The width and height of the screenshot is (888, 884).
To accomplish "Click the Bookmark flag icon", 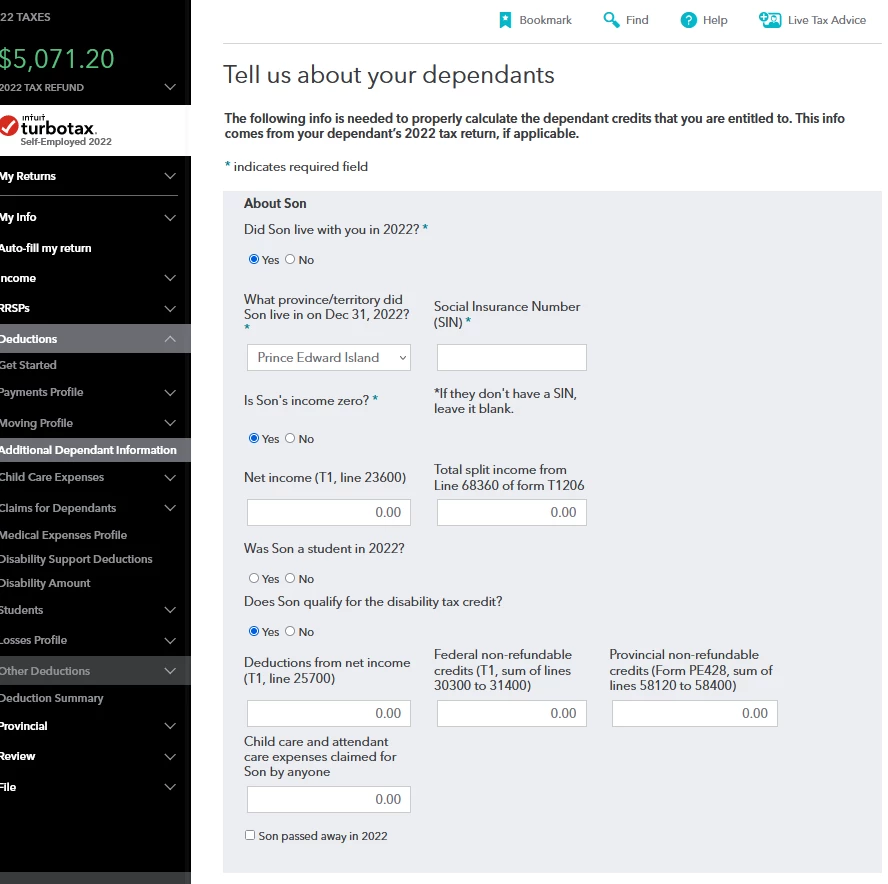I will [x=505, y=20].
